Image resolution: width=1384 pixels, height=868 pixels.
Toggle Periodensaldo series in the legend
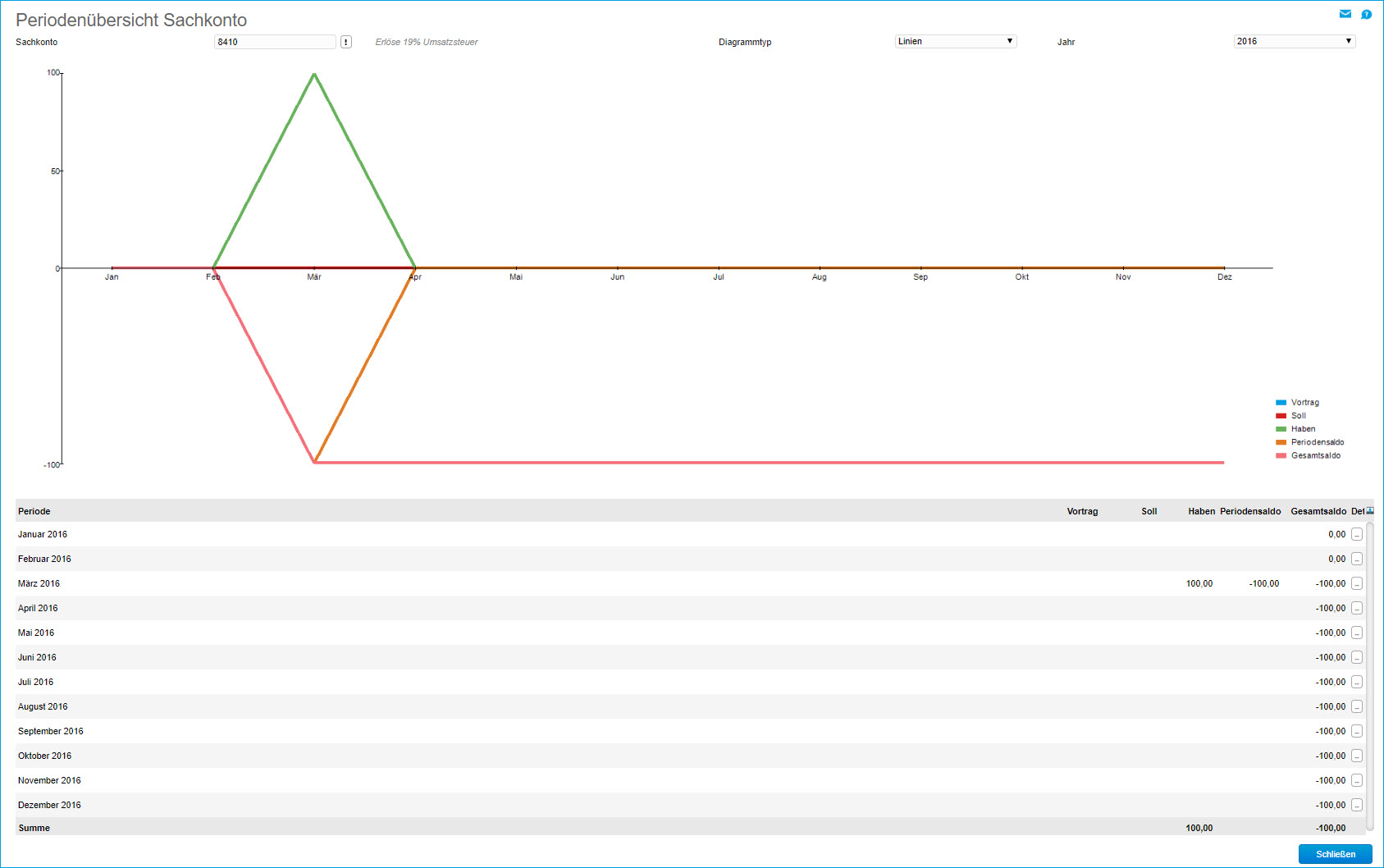tap(1317, 442)
